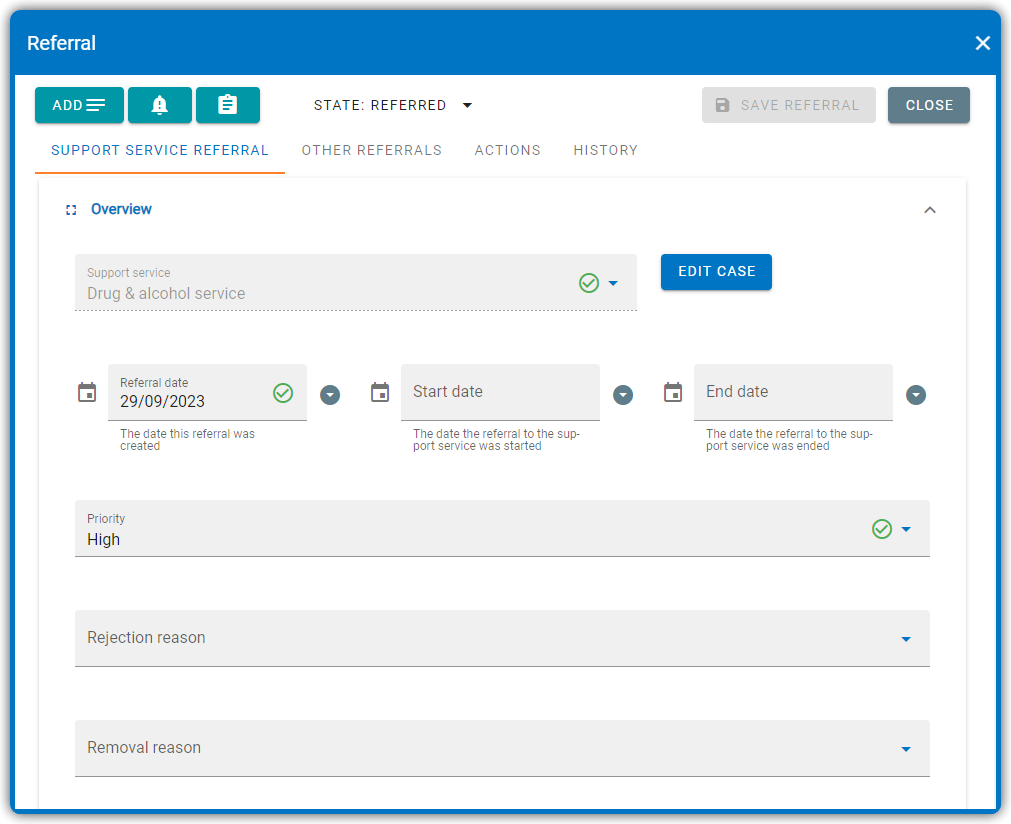
Task: Collapse the Overview section chevron
Action: (x=930, y=210)
